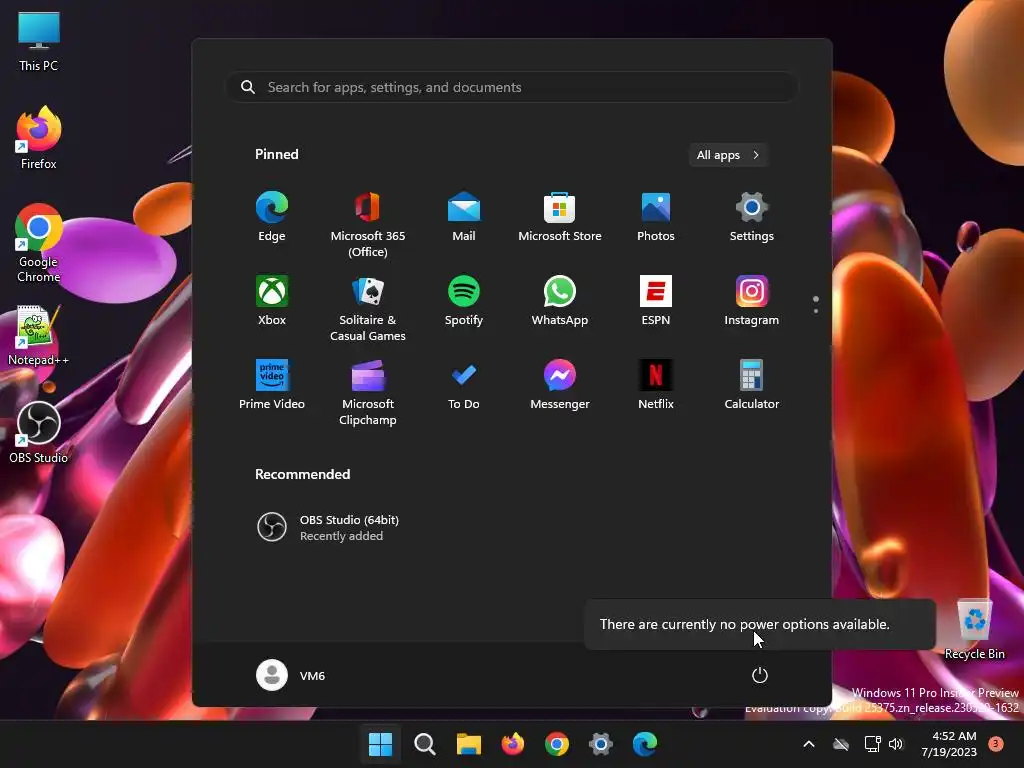Select the Firefox desktop shortcut
The image size is (1024, 768).
[39, 137]
